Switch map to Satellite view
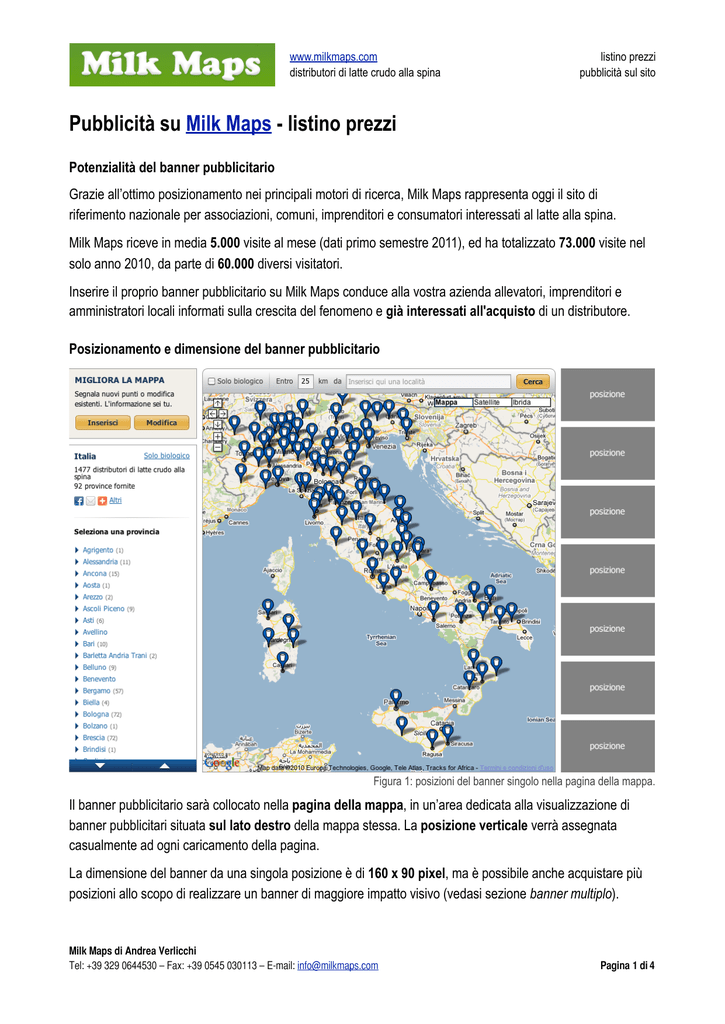Image resolution: width=725 pixels, height=1024 pixels. coord(492,402)
